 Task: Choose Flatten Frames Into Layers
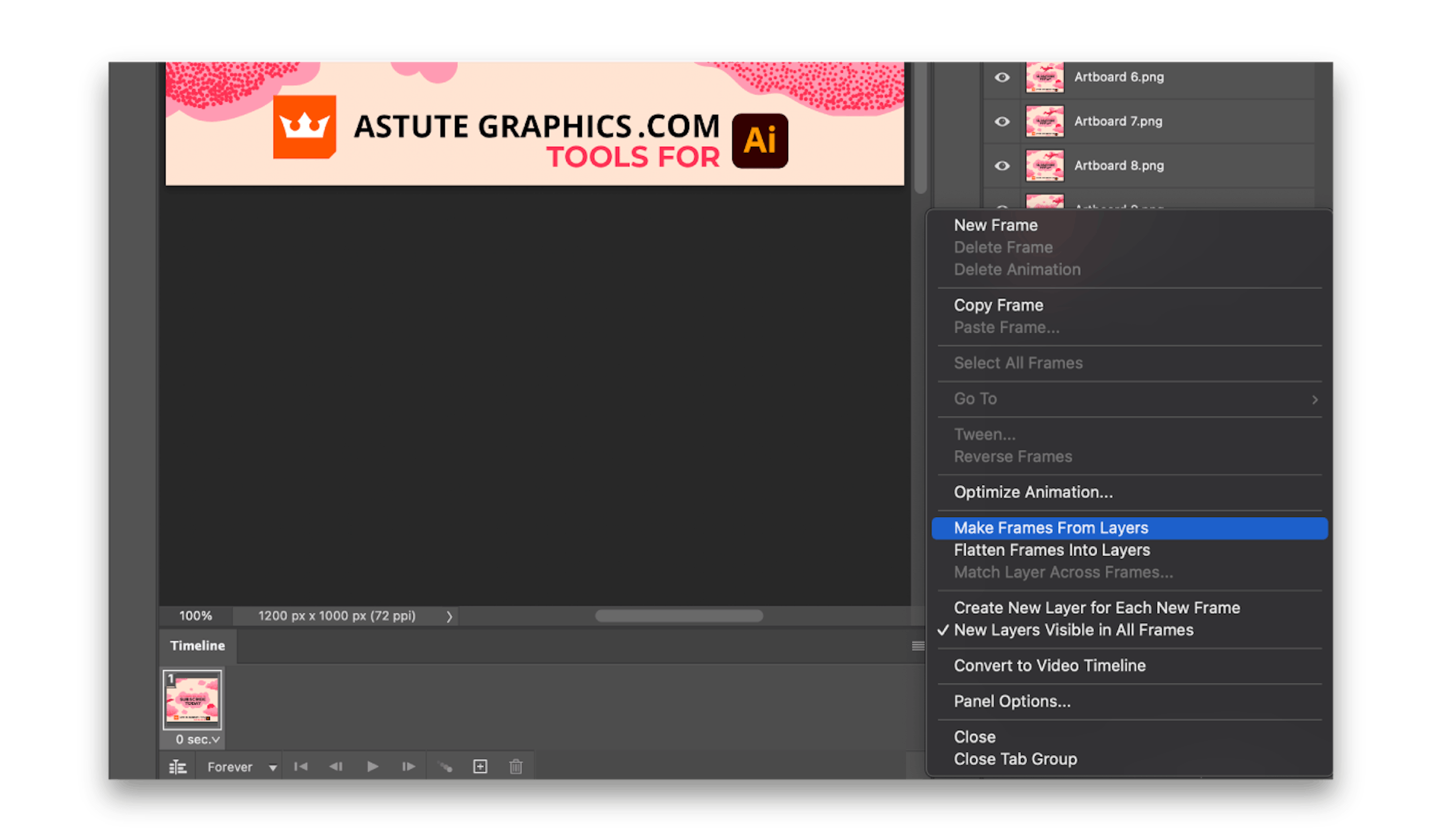pos(1052,550)
